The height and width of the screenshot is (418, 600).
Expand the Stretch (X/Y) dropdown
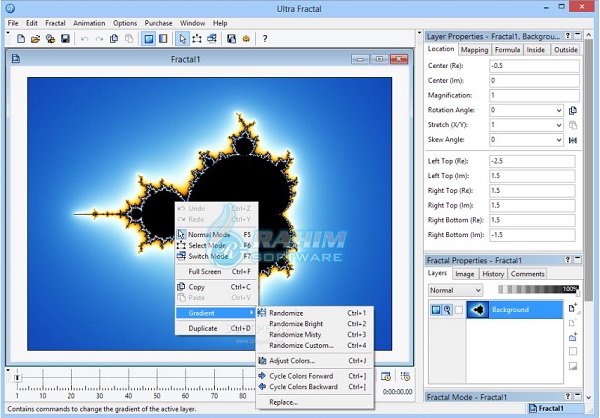557,125
